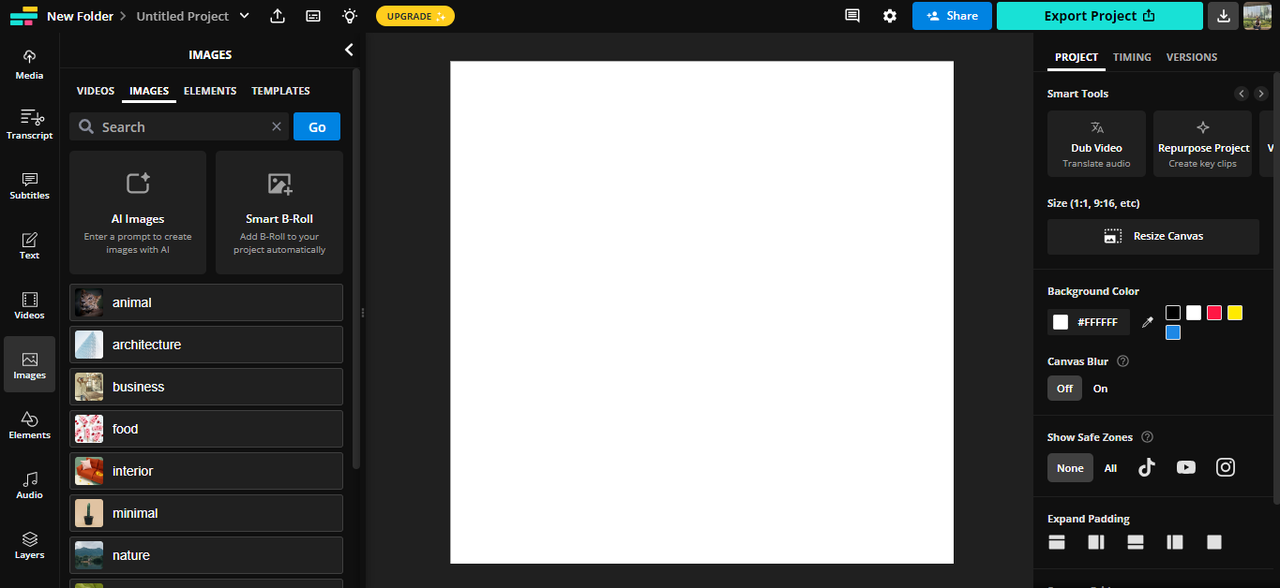The height and width of the screenshot is (588, 1280).
Task: Turn Canvas Blur On
Action: 1100,388
